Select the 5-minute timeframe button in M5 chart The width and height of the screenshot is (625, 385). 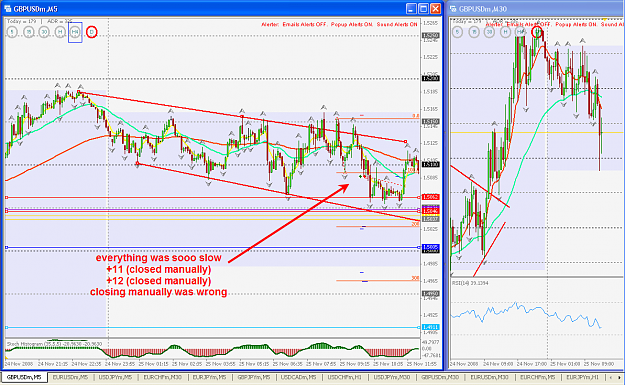[12, 32]
